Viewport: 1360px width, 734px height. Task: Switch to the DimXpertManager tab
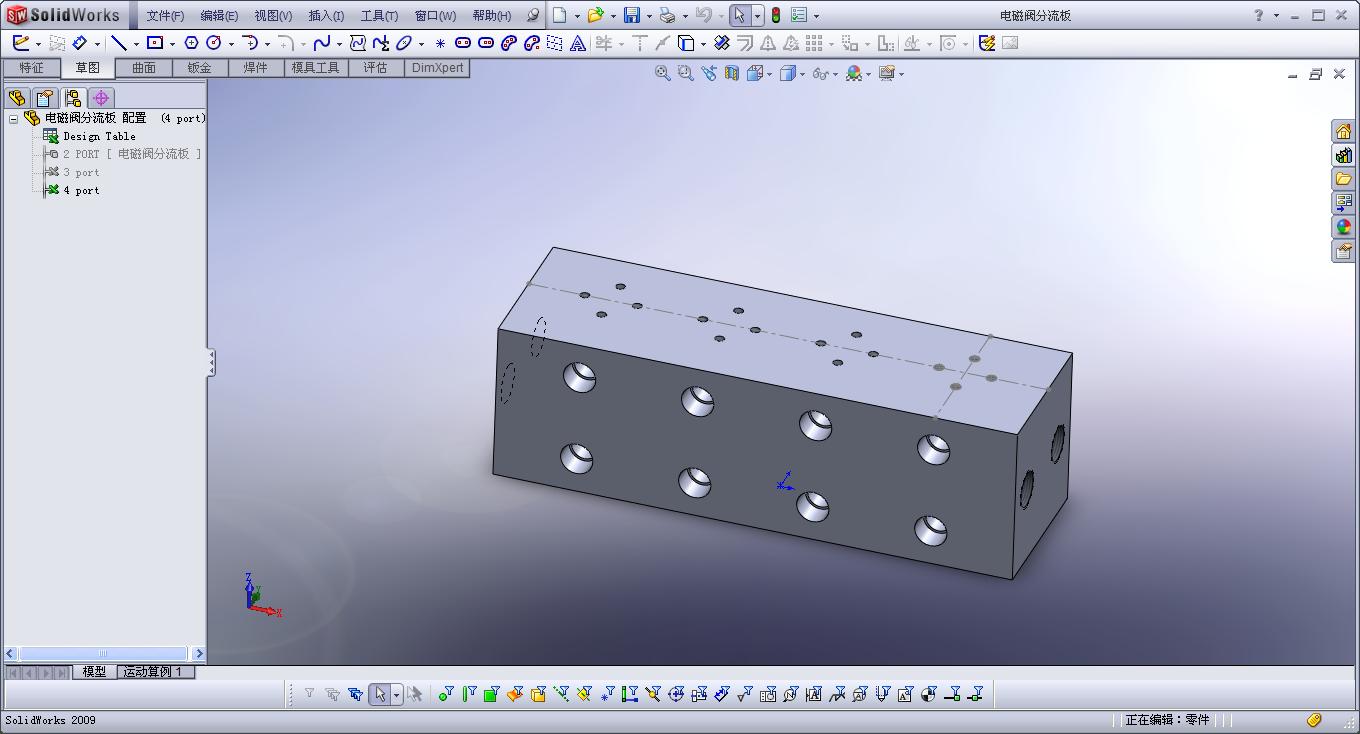100,98
